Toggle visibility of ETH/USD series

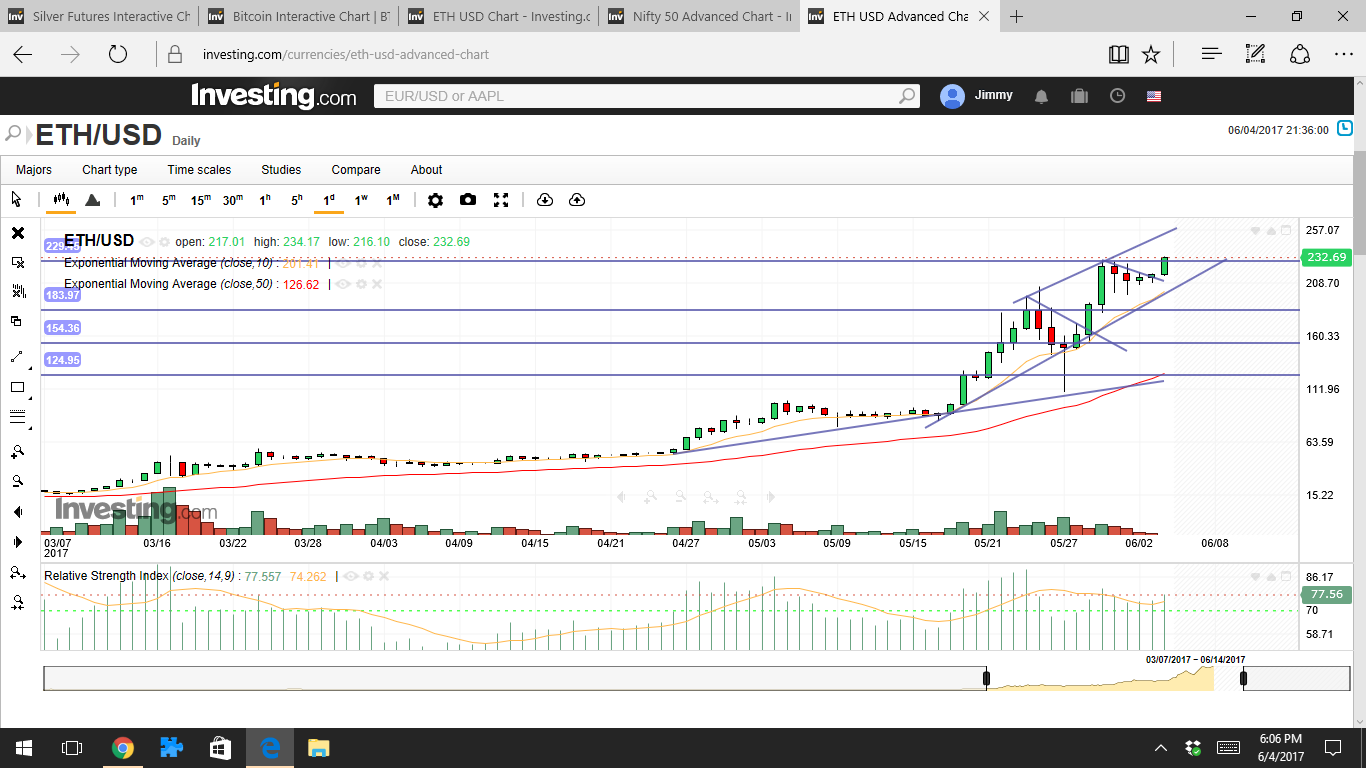pyautogui.click(x=147, y=242)
